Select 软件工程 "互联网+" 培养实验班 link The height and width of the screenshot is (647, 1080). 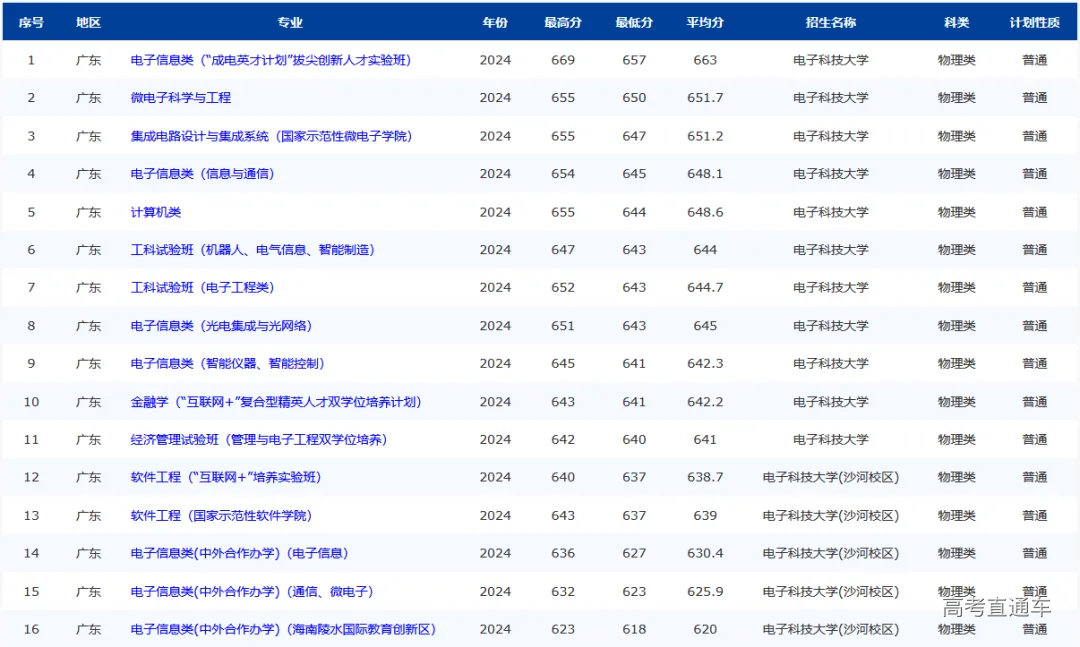click(x=226, y=478)
